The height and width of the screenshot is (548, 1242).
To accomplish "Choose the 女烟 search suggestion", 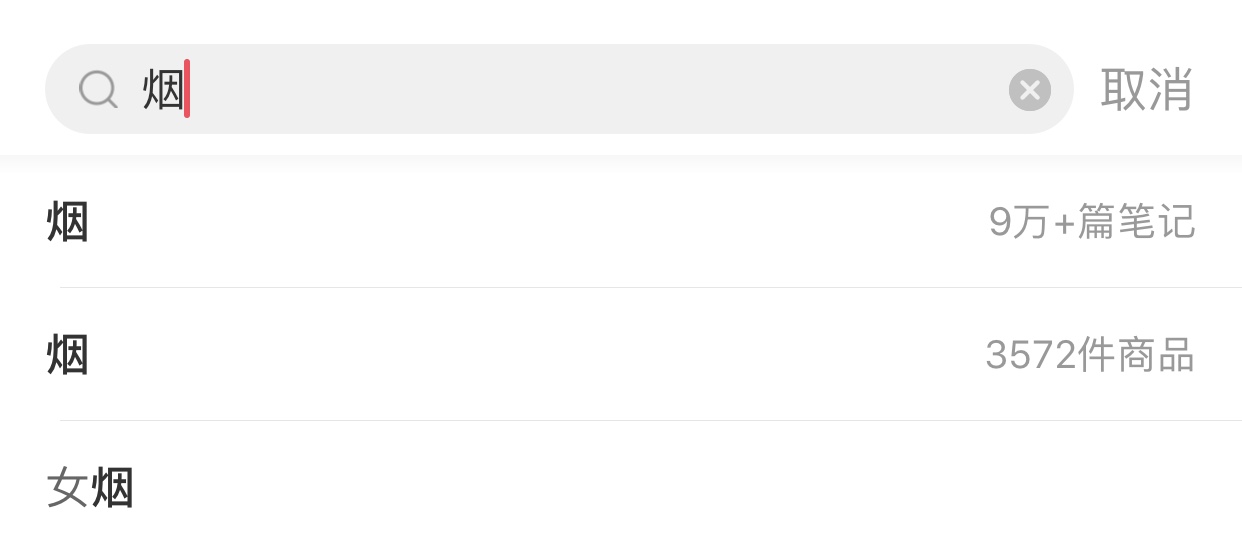I will tap(90, 488).
